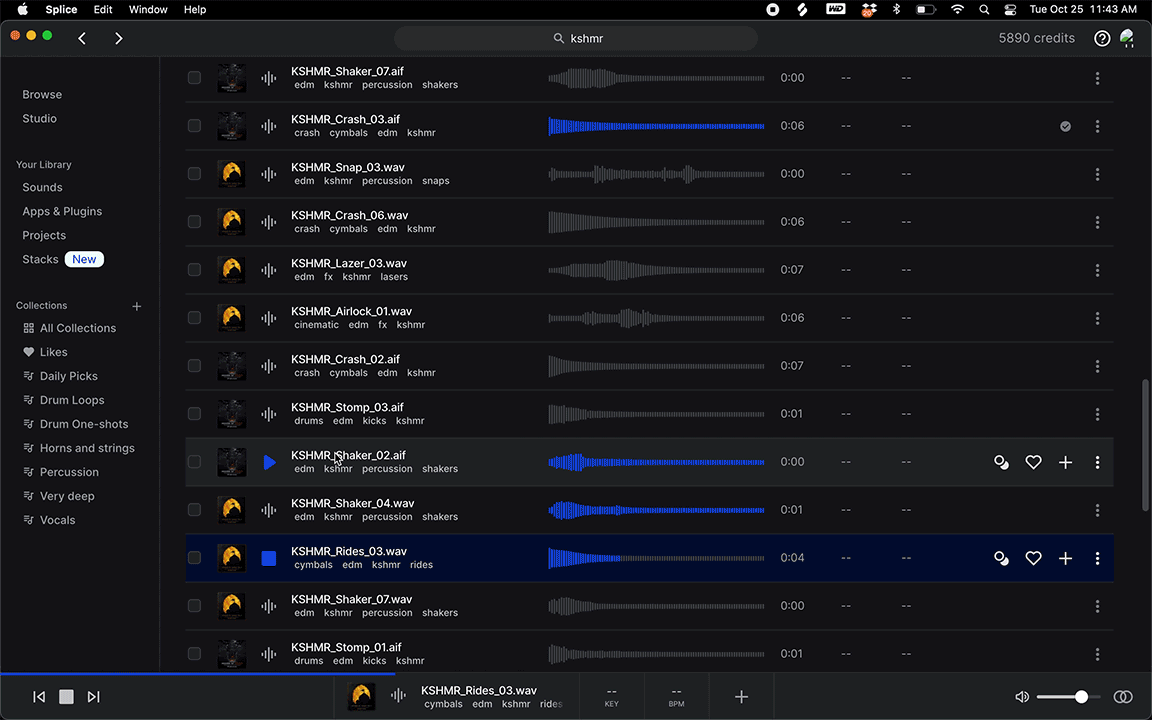This screenshot has width=1152, height=720.
Task: Open the Wi-Fi menu bar icon
Action: (x=957, y=10)
